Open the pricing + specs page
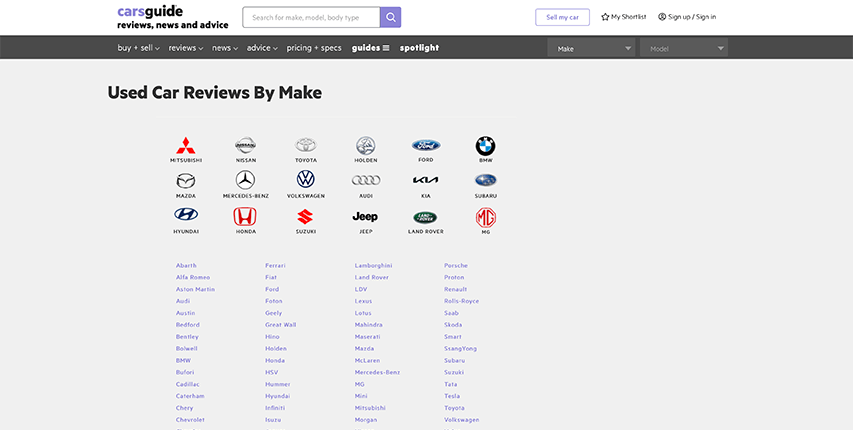This screenshot has width=853, height=430. (314, 48)
